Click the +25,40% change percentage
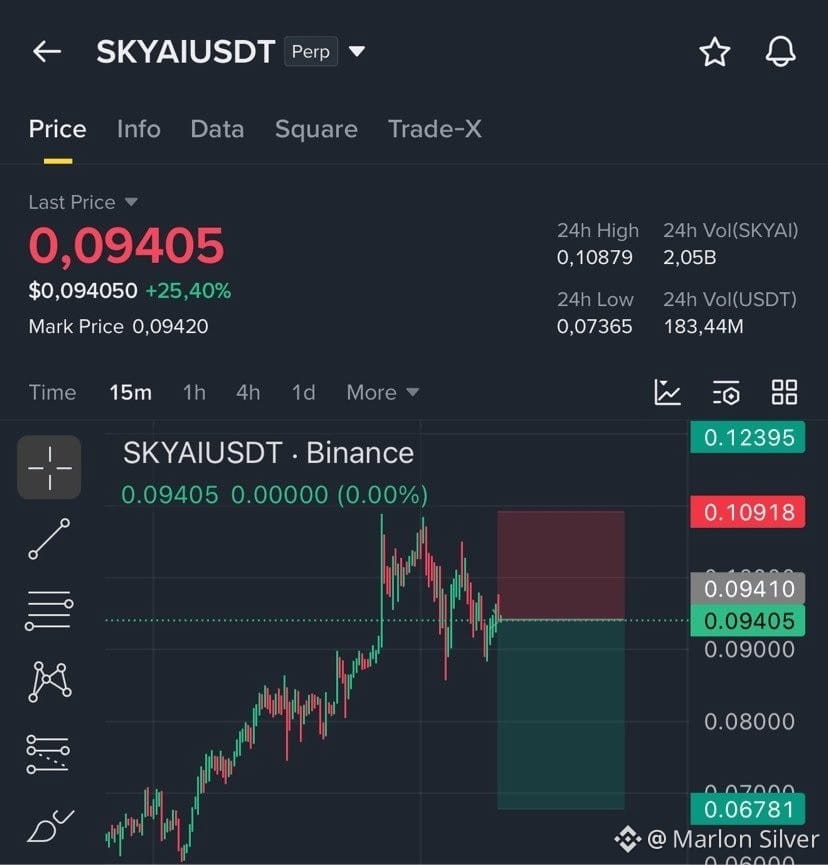 [x=188, y=291]
